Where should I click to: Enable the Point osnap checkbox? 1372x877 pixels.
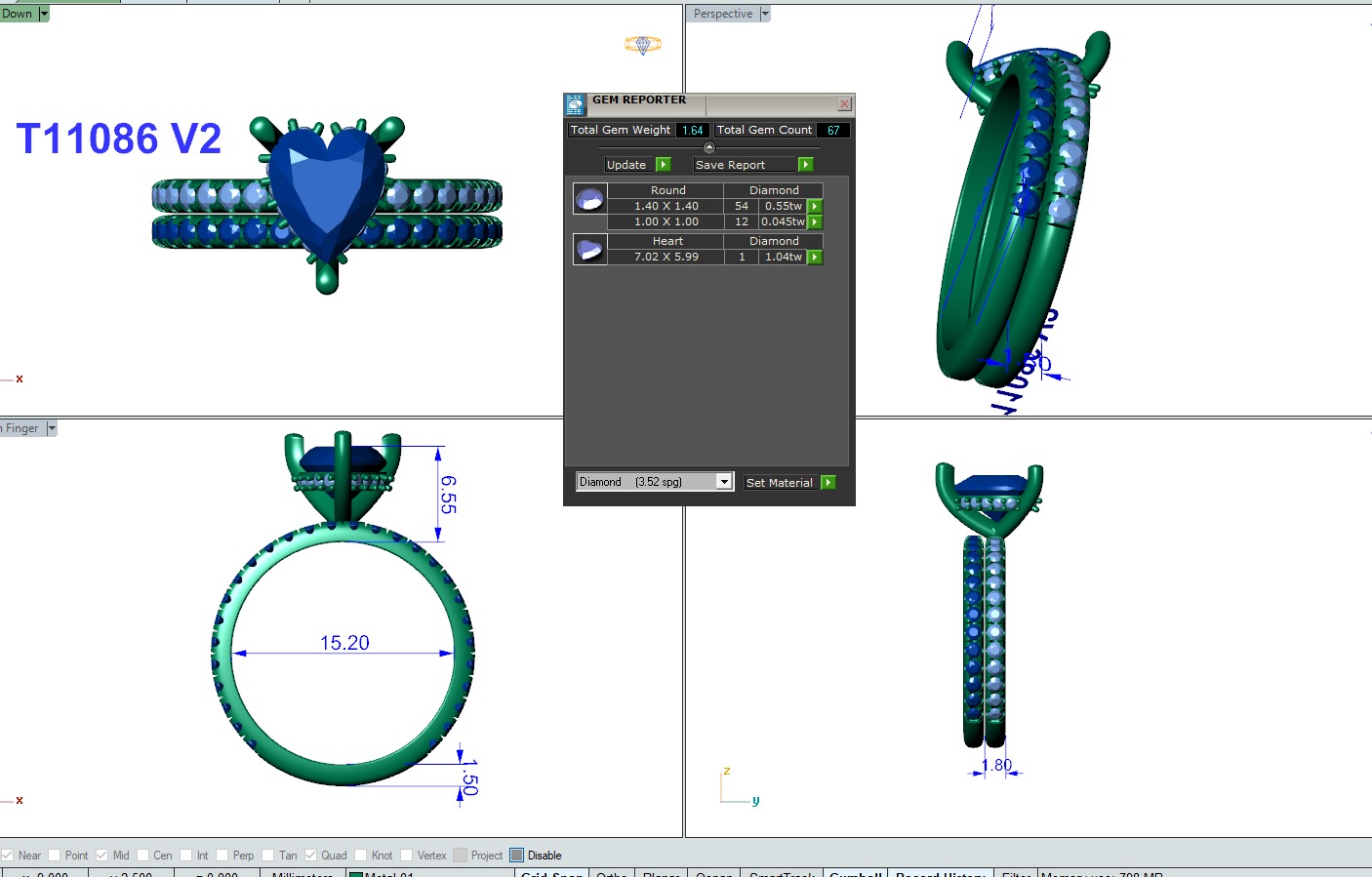55,856
